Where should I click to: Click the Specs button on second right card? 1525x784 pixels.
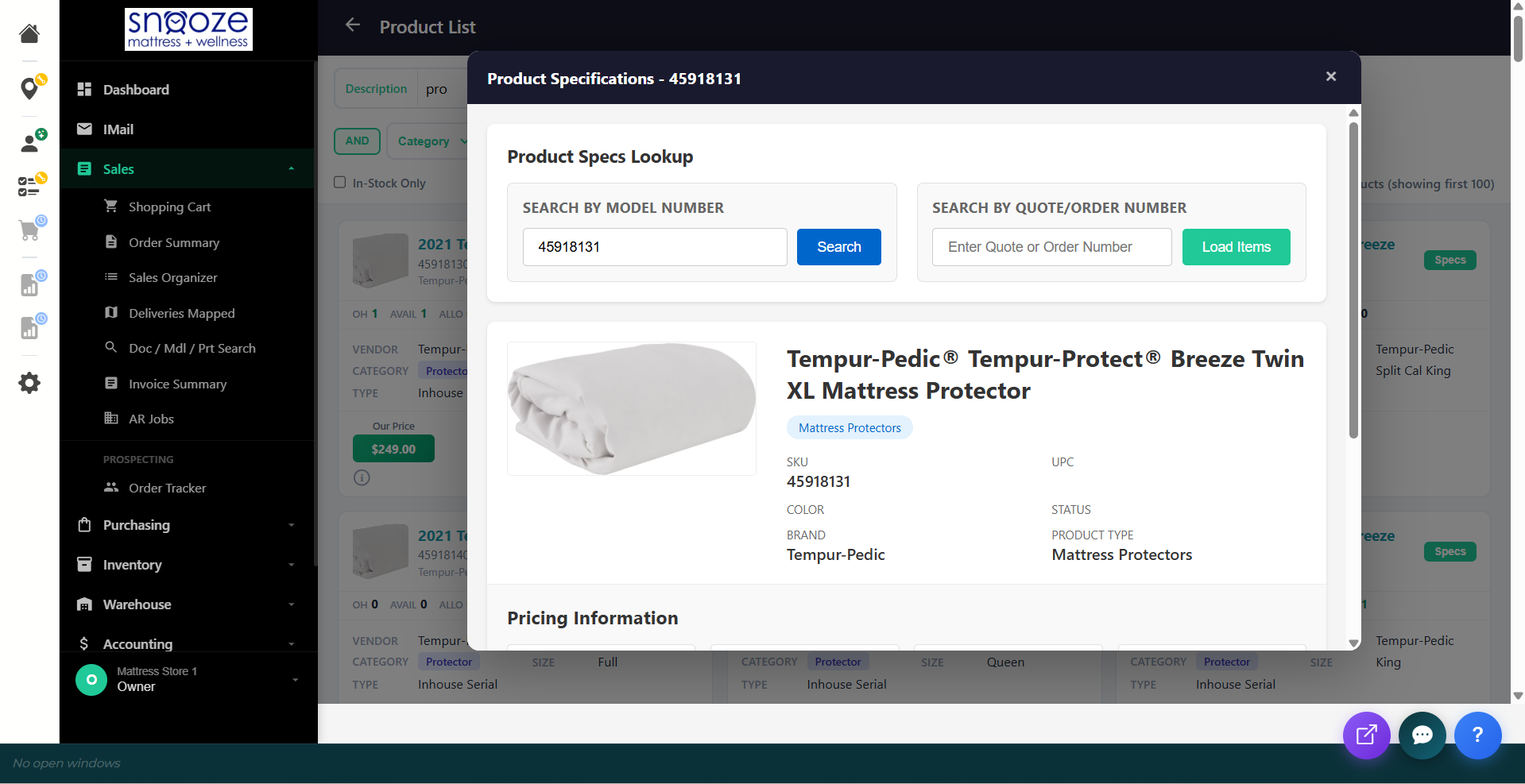coord(1450,551)
